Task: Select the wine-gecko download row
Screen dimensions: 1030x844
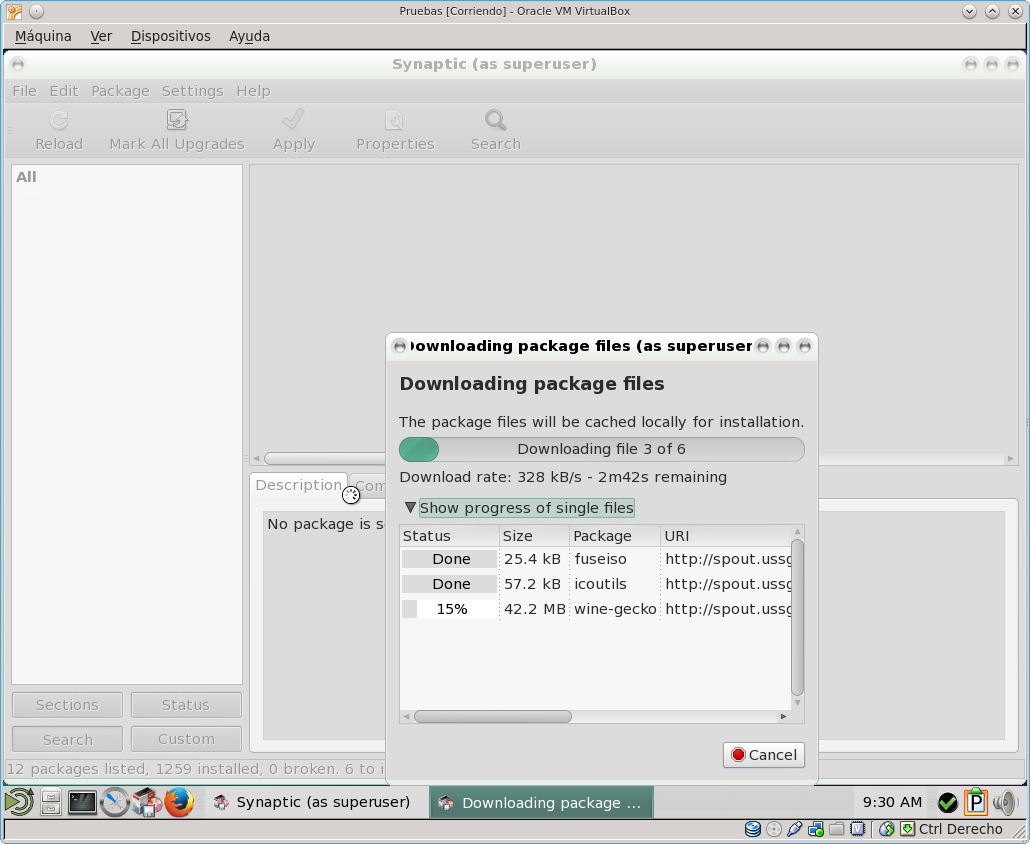Action: pyautogui.click(x=614, y=609)
